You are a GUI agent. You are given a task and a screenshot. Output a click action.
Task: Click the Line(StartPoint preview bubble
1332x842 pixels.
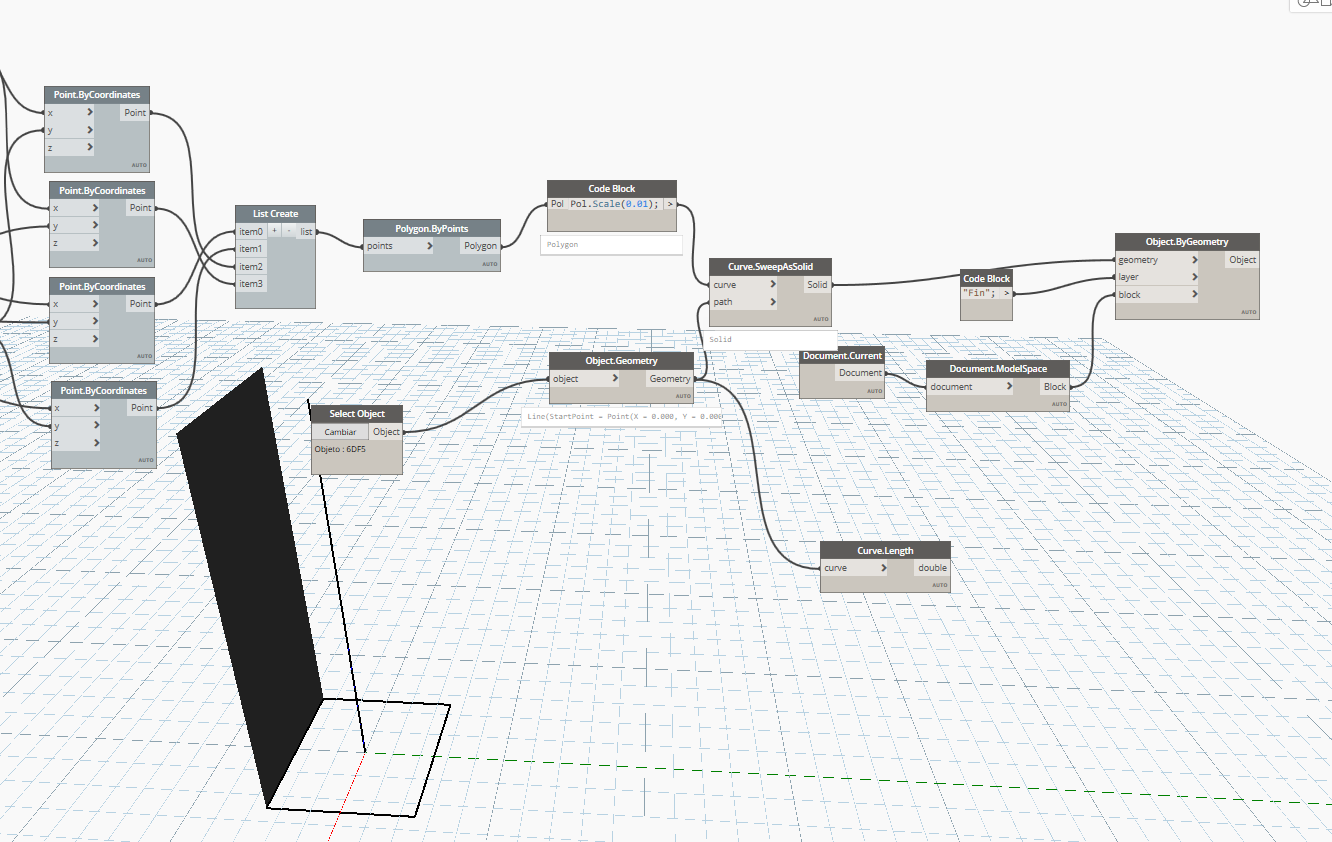(624, 417)
